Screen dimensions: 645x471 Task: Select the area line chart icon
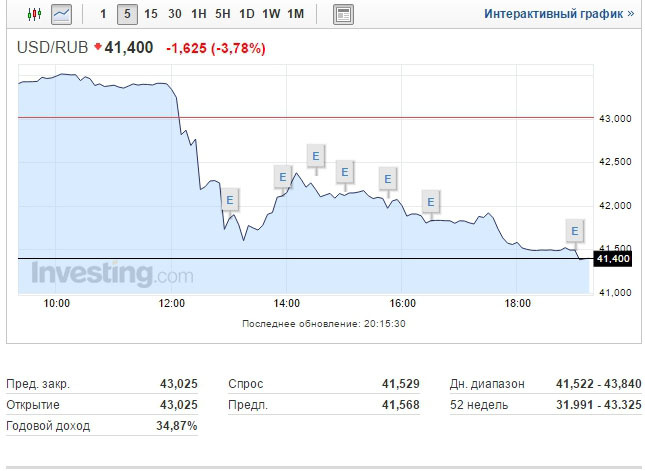[x=61, y=14]
